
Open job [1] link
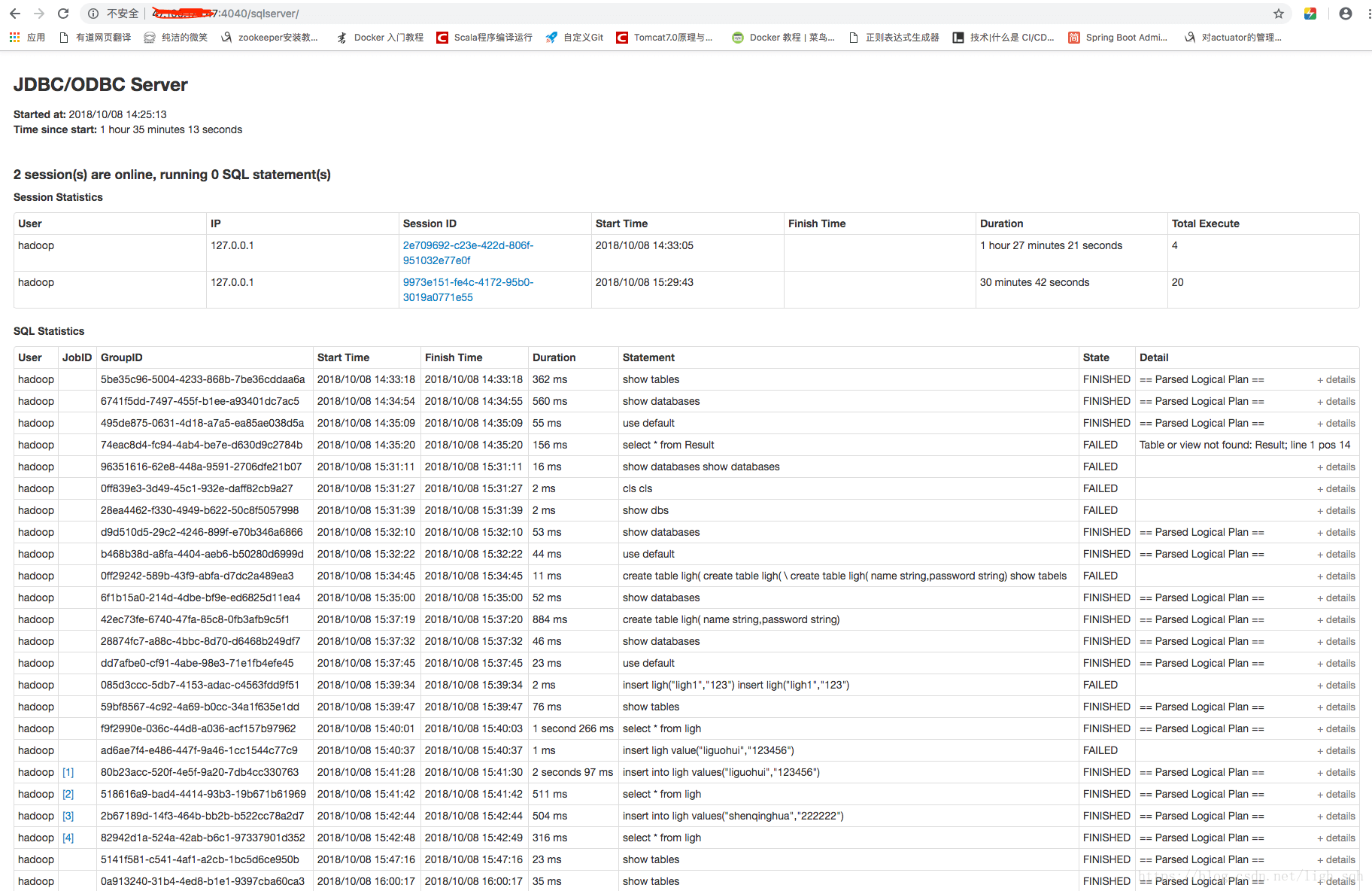coord(68,772)
